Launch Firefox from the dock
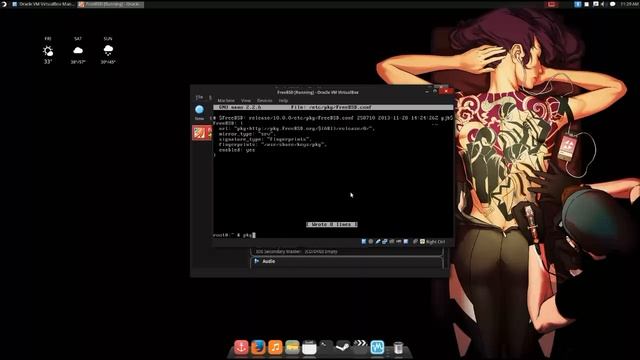640x360 pixels. pyautogui.click(x=258, y=347)
